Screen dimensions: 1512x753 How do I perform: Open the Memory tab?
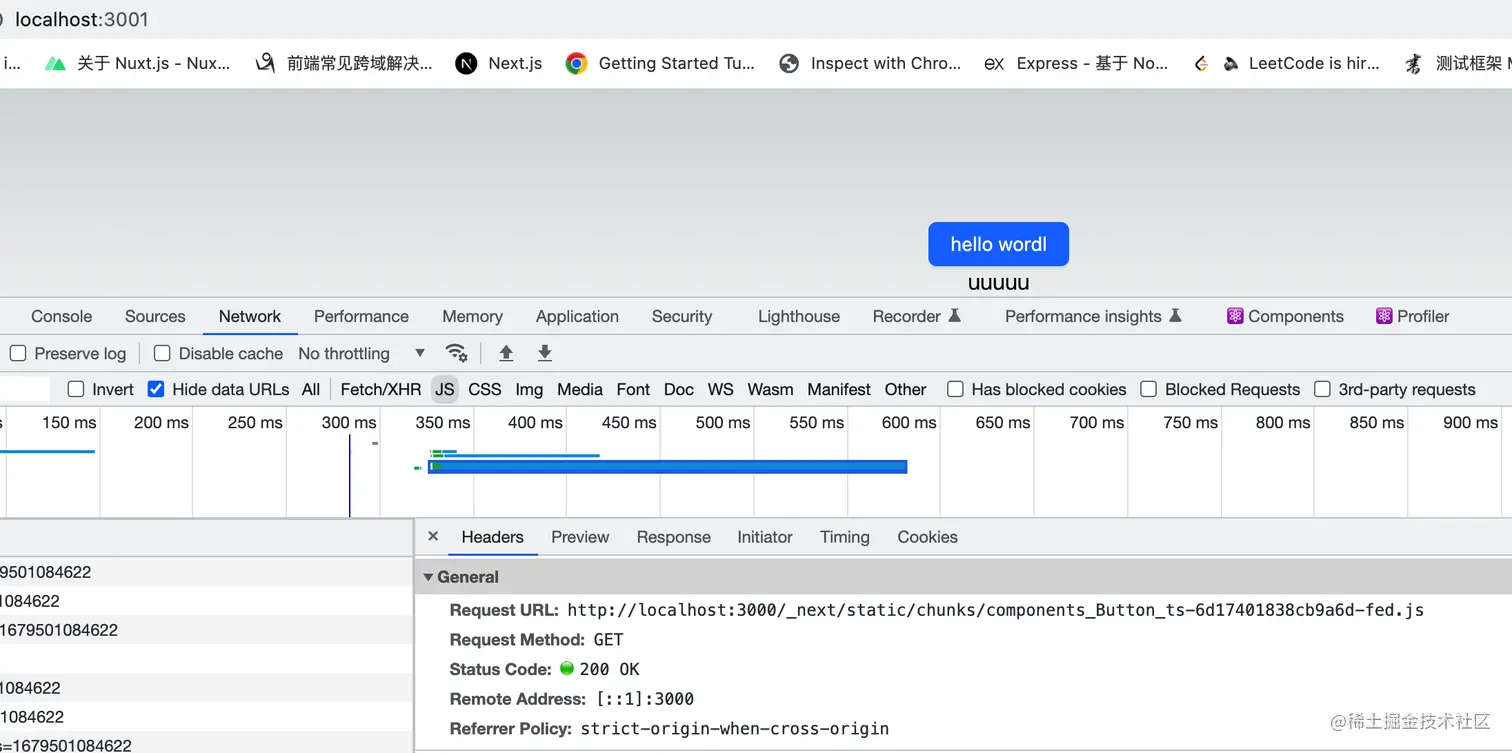tap(472, 316)
